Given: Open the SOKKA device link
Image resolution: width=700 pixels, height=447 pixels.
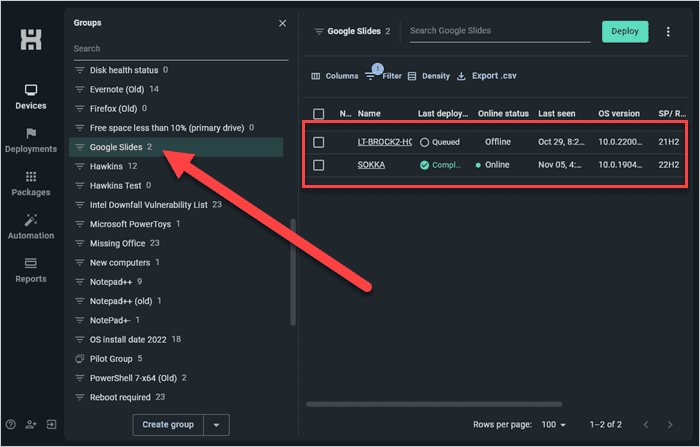Looking at the screenshot, I should (371, 165).
